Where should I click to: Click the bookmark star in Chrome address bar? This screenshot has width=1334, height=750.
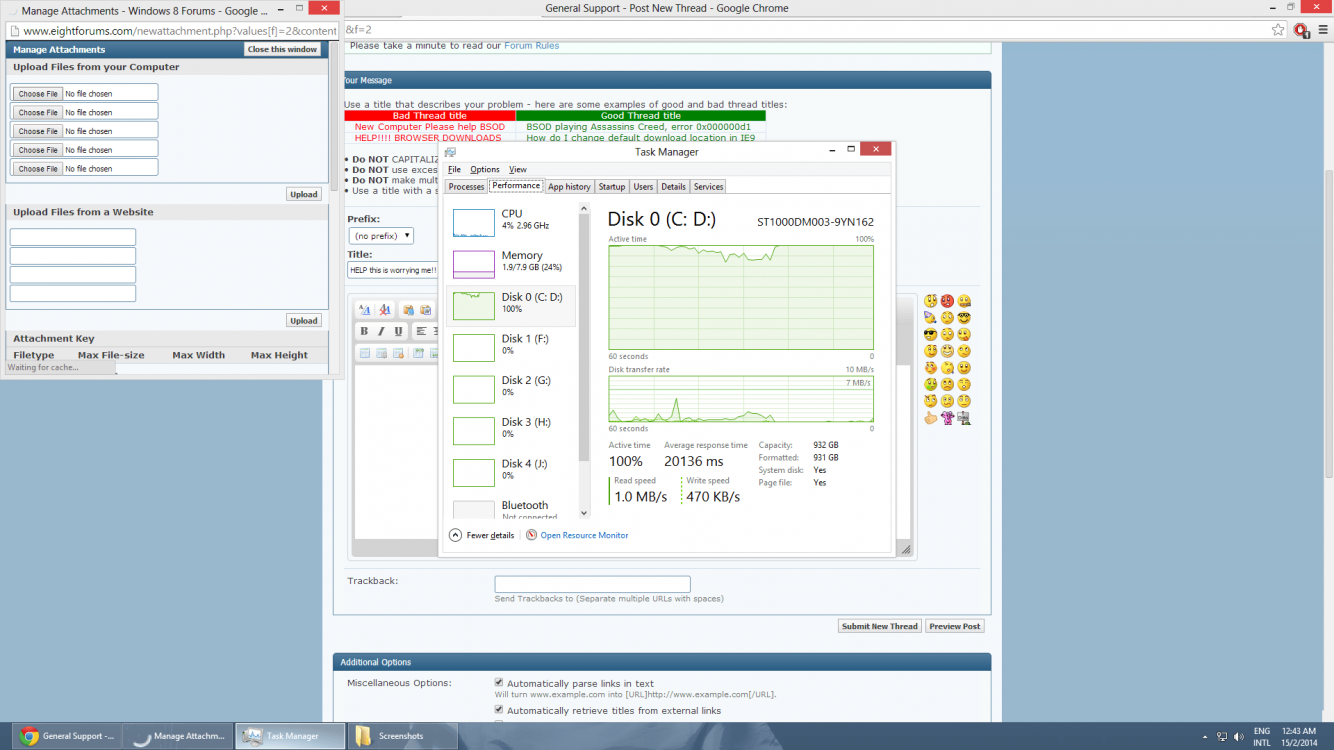pyautogui.click(x=1278, y=30)
